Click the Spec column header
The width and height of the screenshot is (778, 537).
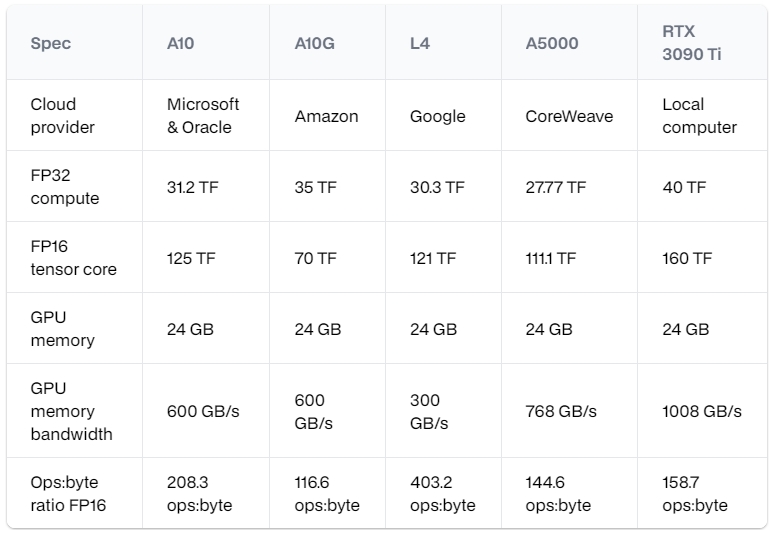tap(51, 44)
